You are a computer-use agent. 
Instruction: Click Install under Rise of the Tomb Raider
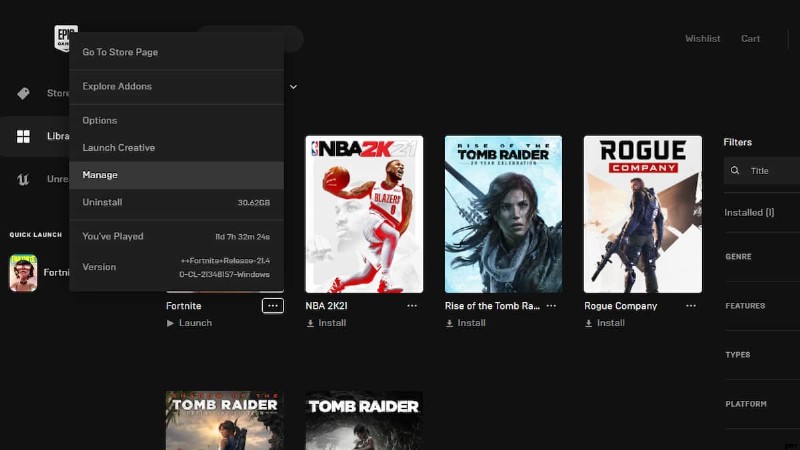tap(471, 323)
